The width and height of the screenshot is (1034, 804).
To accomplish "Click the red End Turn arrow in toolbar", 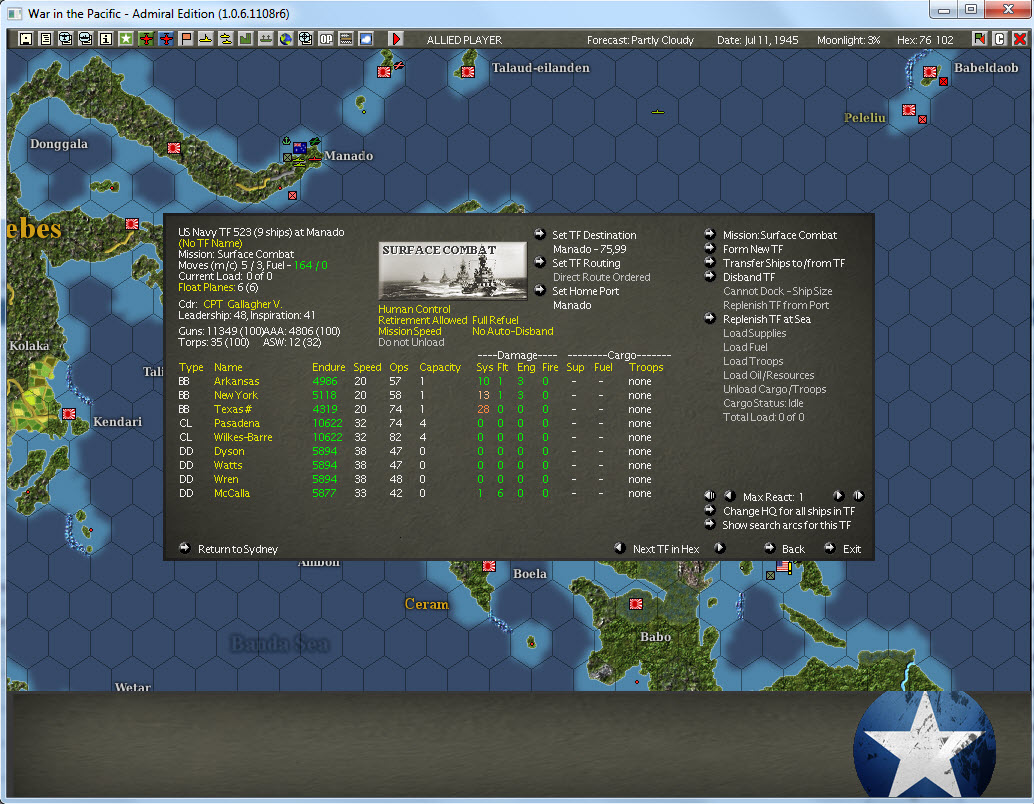I will 396,40.
